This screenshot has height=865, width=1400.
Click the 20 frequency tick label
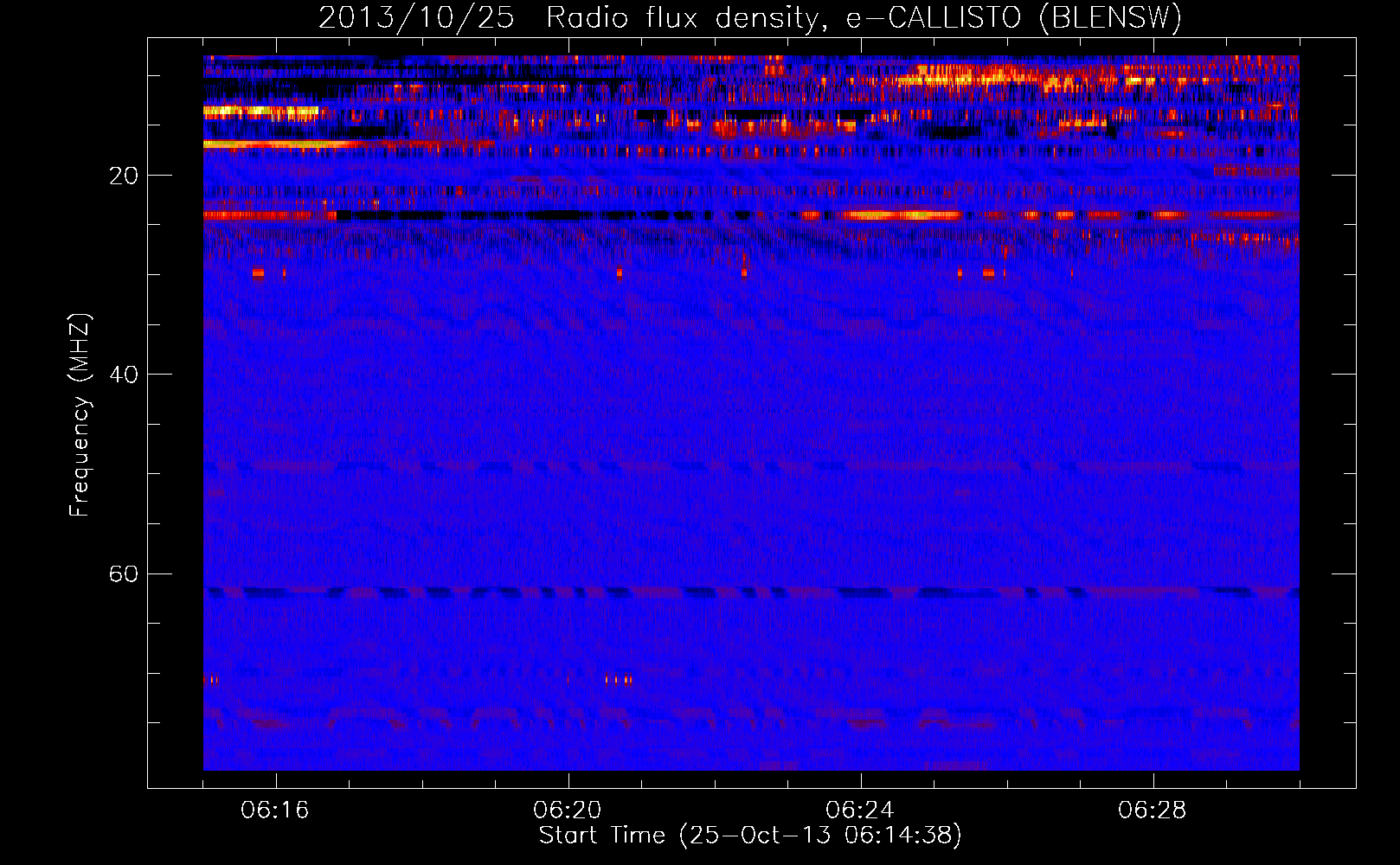pos(124,176)
